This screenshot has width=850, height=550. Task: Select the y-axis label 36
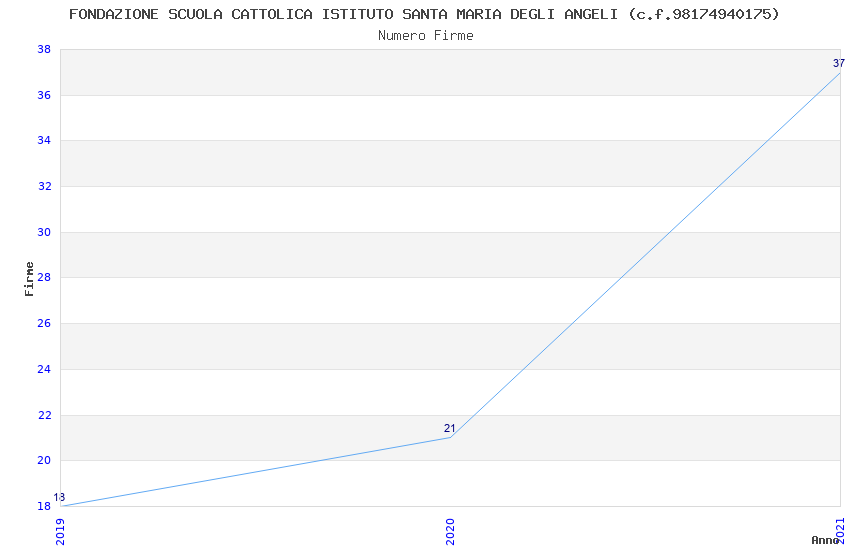[44, 95]
